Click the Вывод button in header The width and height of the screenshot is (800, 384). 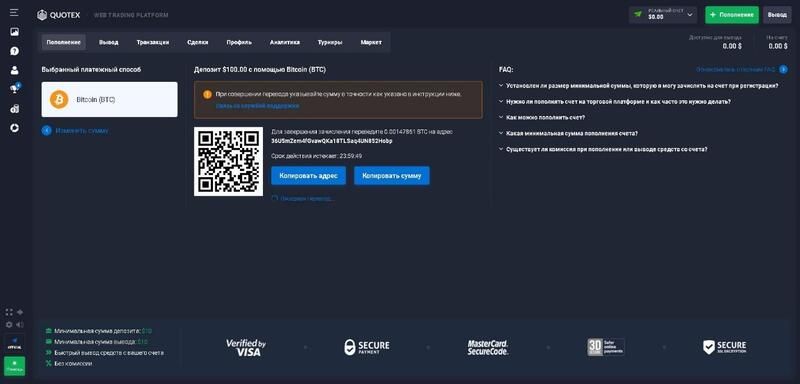[777, 15]
